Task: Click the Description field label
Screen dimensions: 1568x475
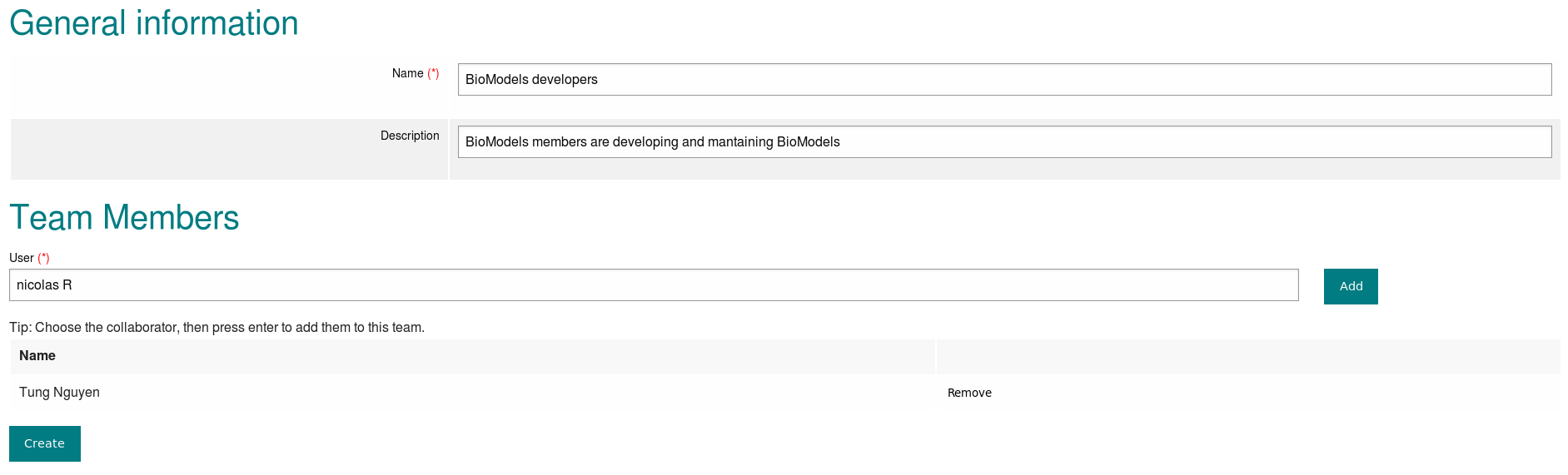Action: point(410,136)
